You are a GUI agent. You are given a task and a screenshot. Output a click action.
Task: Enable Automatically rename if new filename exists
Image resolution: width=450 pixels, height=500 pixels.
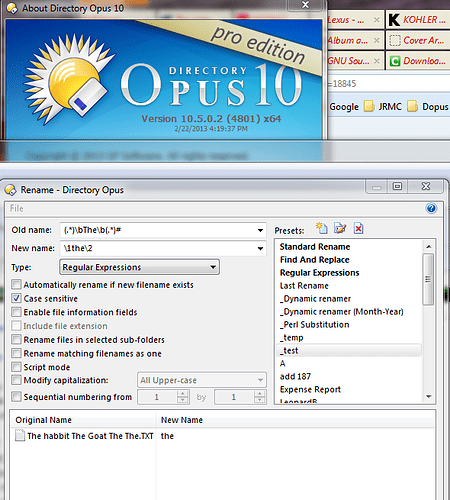tap(16, 285)
